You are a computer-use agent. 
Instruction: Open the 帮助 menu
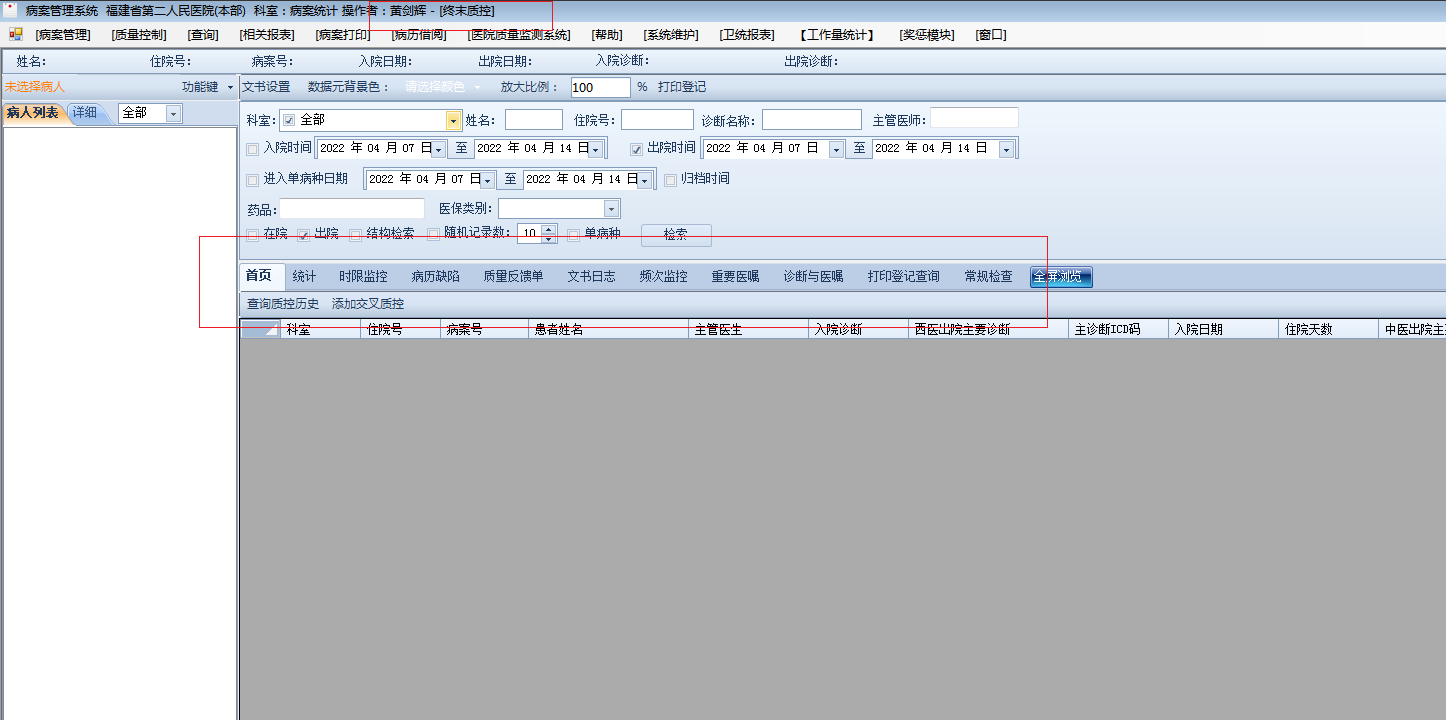(607, 35)
